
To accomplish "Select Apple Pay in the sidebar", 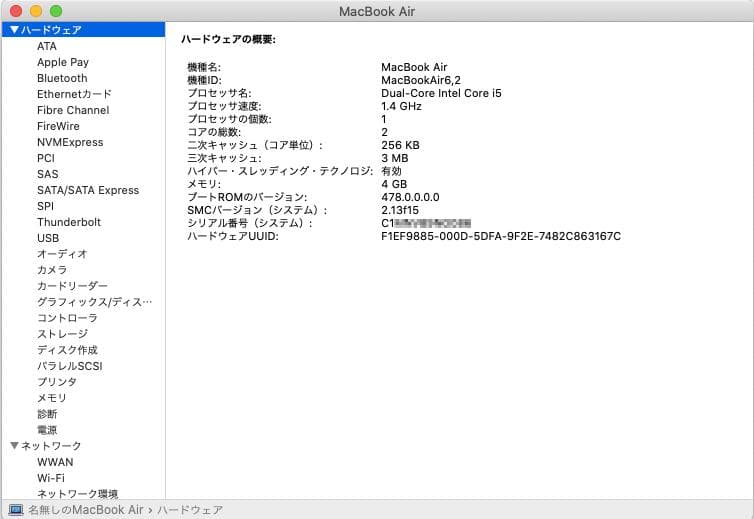I will (63, 62).
